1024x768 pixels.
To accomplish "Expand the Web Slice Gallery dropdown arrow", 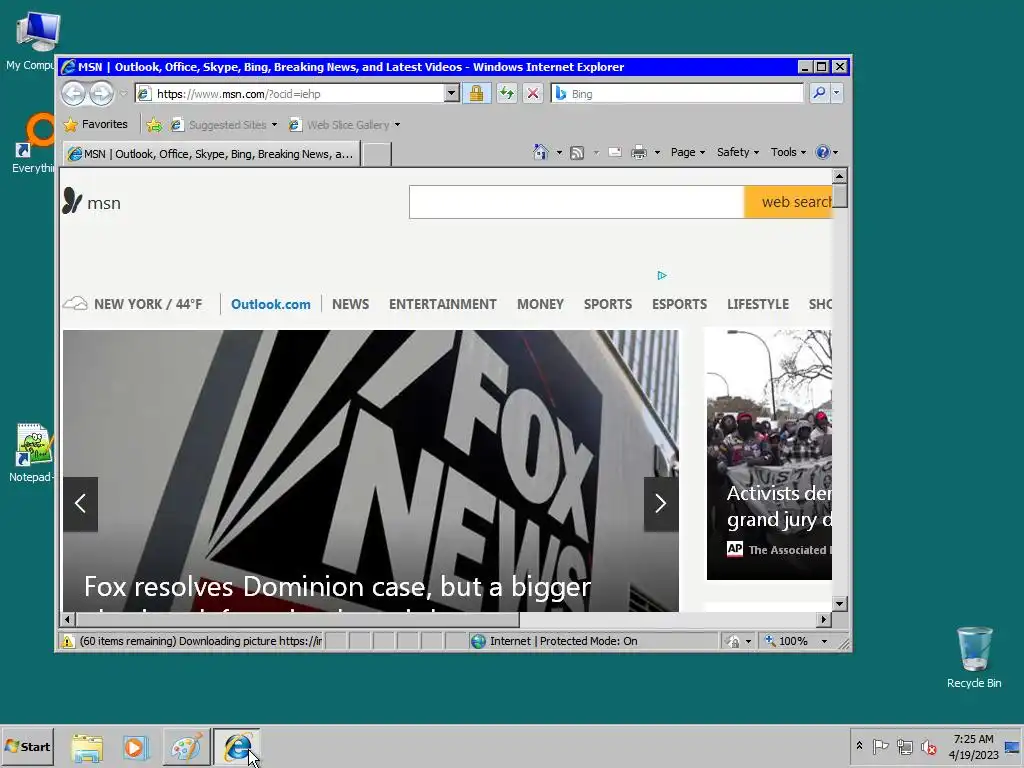I will (397, 125).
